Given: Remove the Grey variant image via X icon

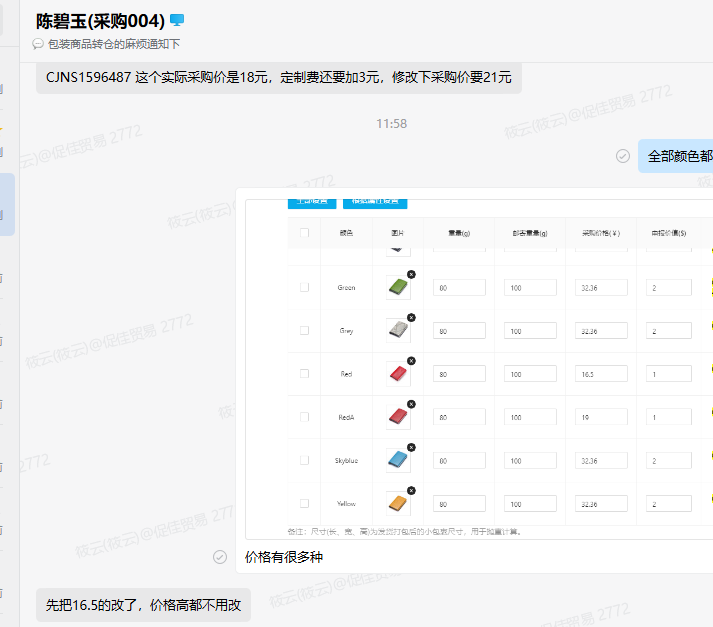Looking at the screenshot, I should (x=411, y=317).
